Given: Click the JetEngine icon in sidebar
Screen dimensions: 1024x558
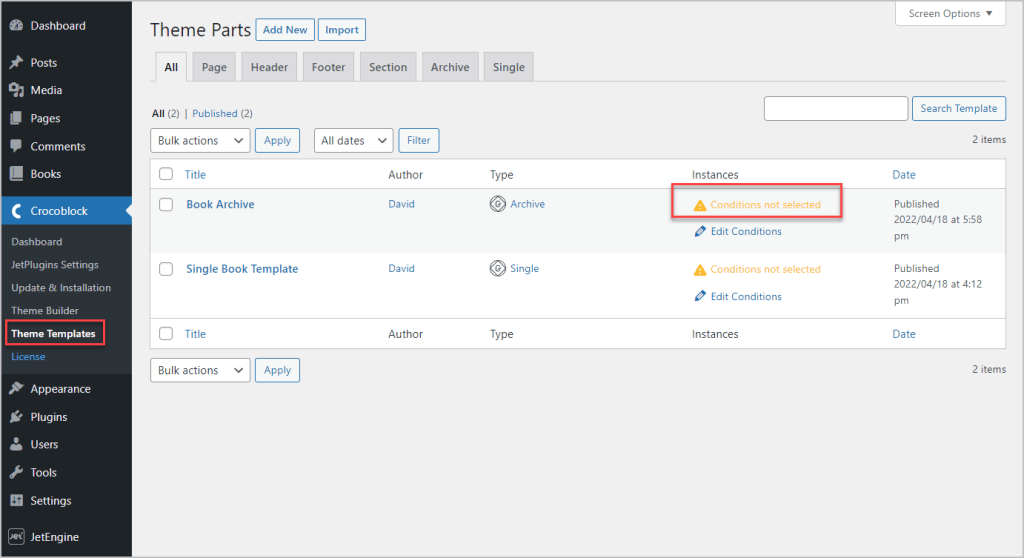Looking at the screenshot, I should [x=16, y=536].
